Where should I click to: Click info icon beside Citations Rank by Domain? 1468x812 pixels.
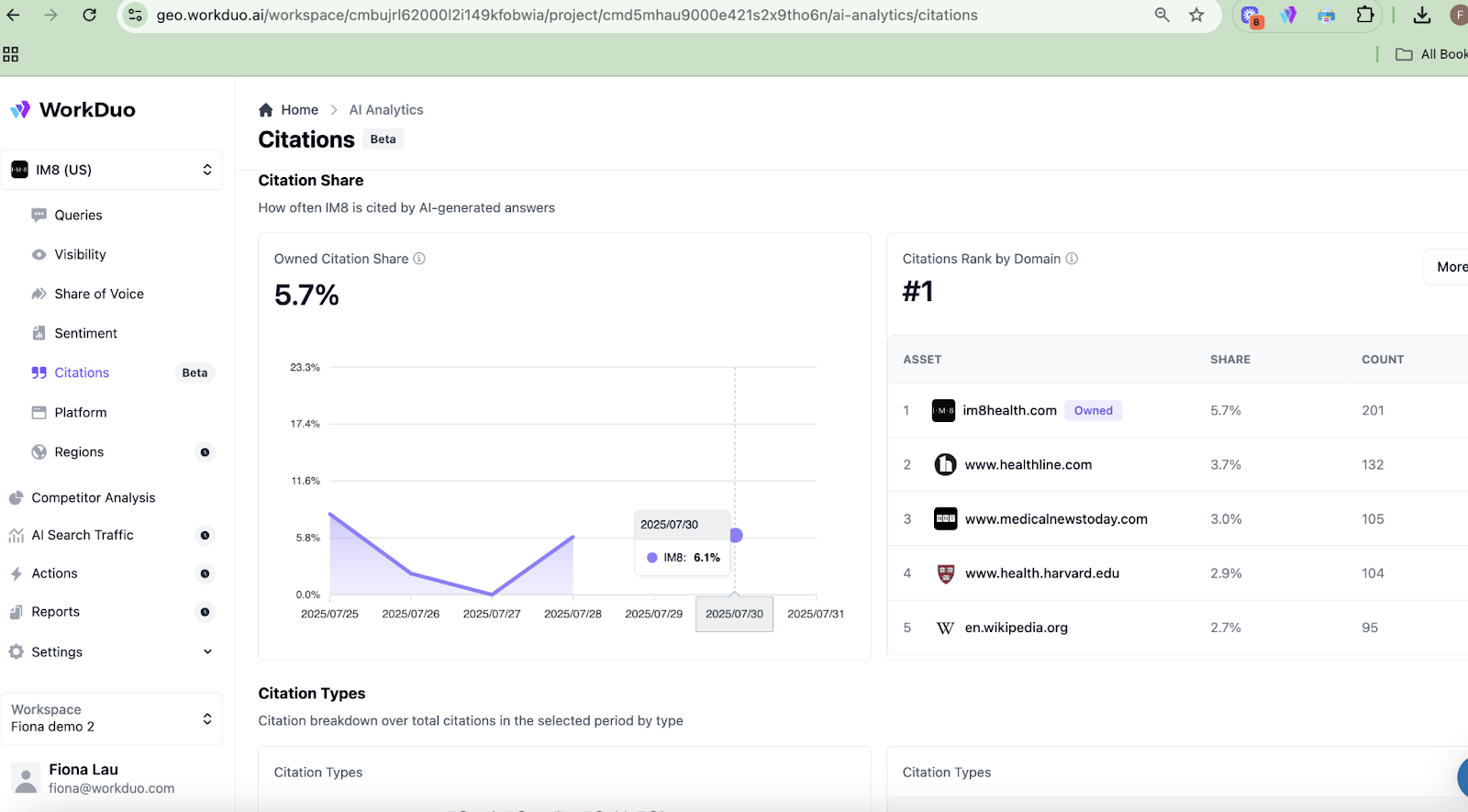click(x=1072, y=259)
